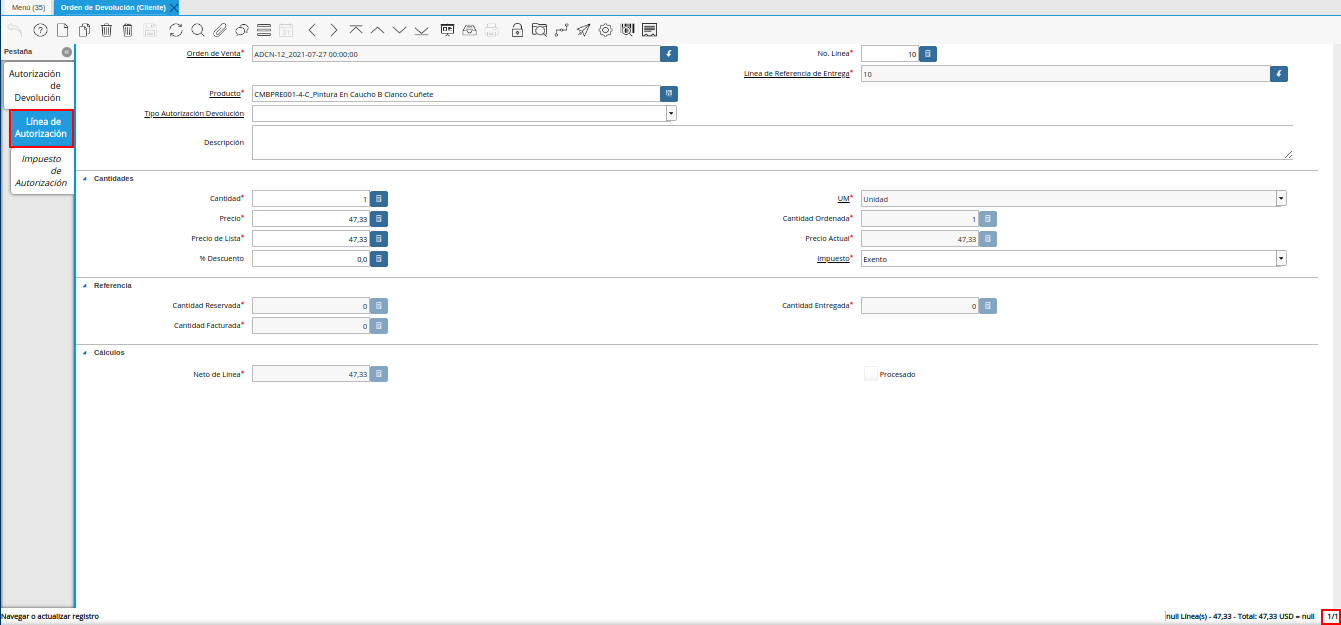Open the help icon in toolbar

pos(40,30)
